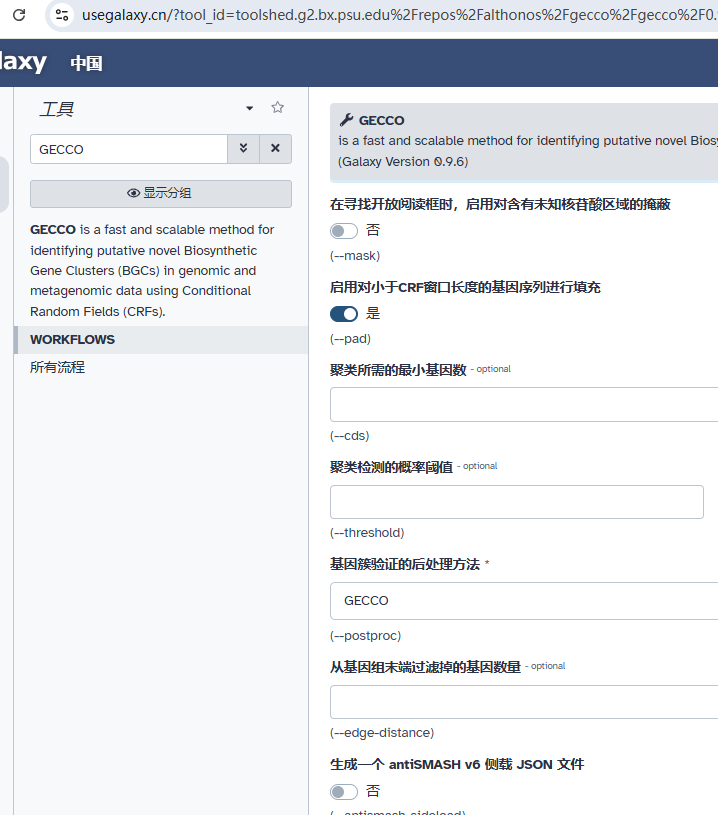
Task: Click the --edge-distance gene count field
Action: [524, 702]
